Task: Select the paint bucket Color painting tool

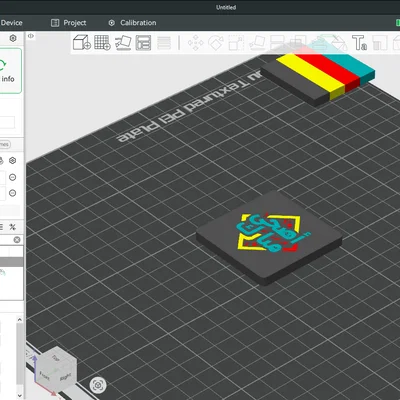Action: 339,43
